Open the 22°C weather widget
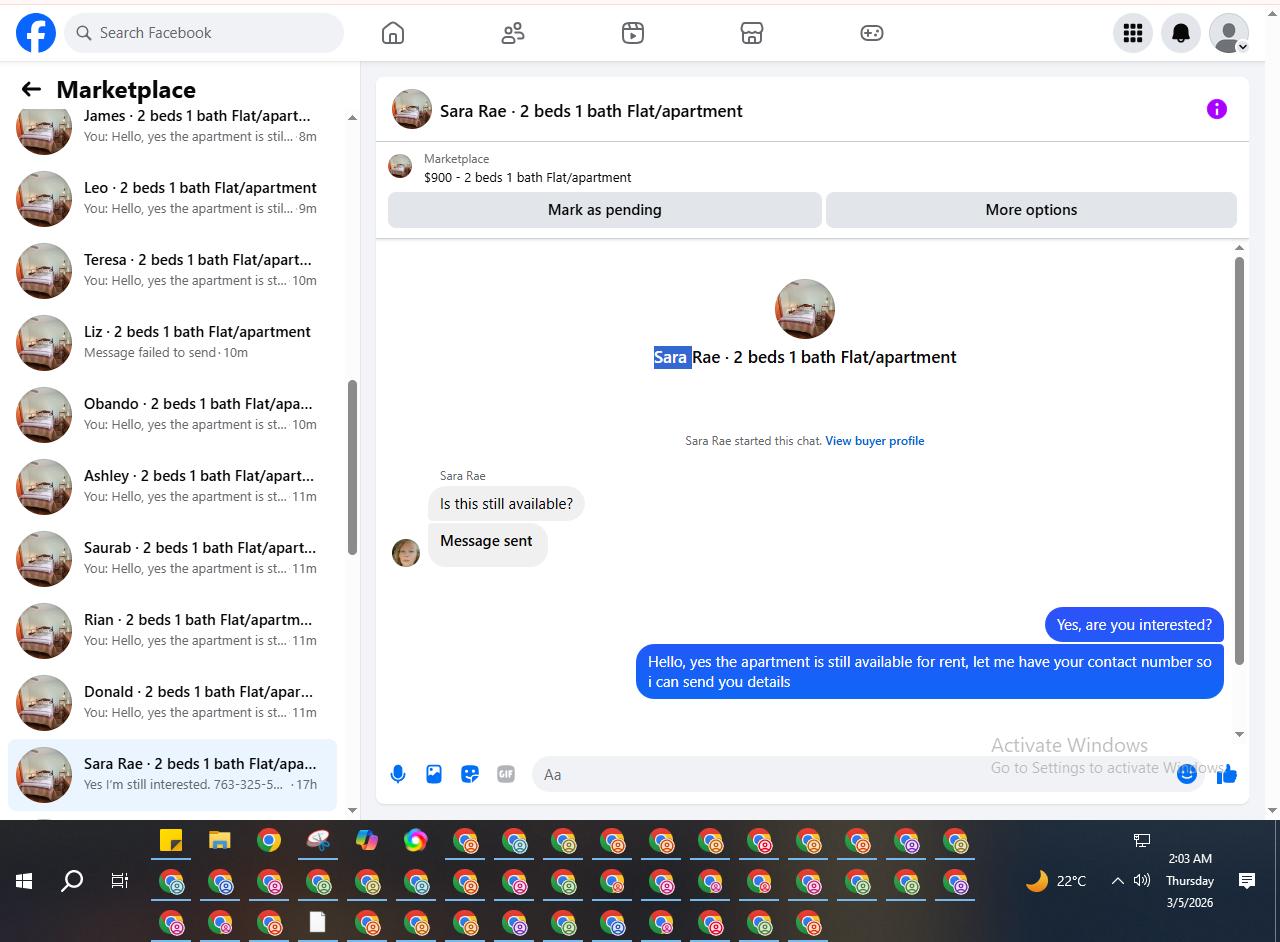1280x942 pixels. 1056,881
